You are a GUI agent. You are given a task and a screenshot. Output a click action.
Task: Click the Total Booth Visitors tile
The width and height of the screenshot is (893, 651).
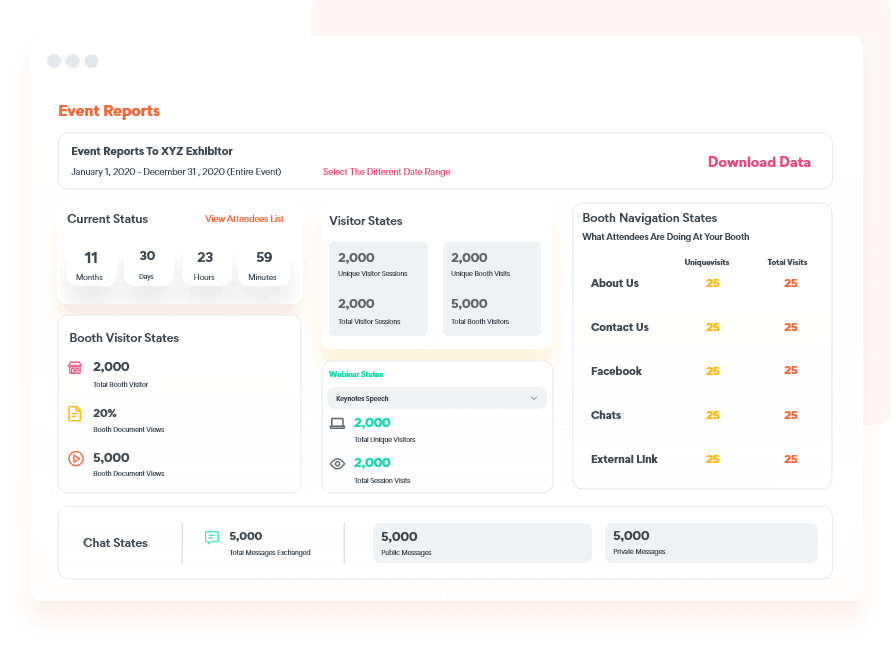tap(491, 310)
